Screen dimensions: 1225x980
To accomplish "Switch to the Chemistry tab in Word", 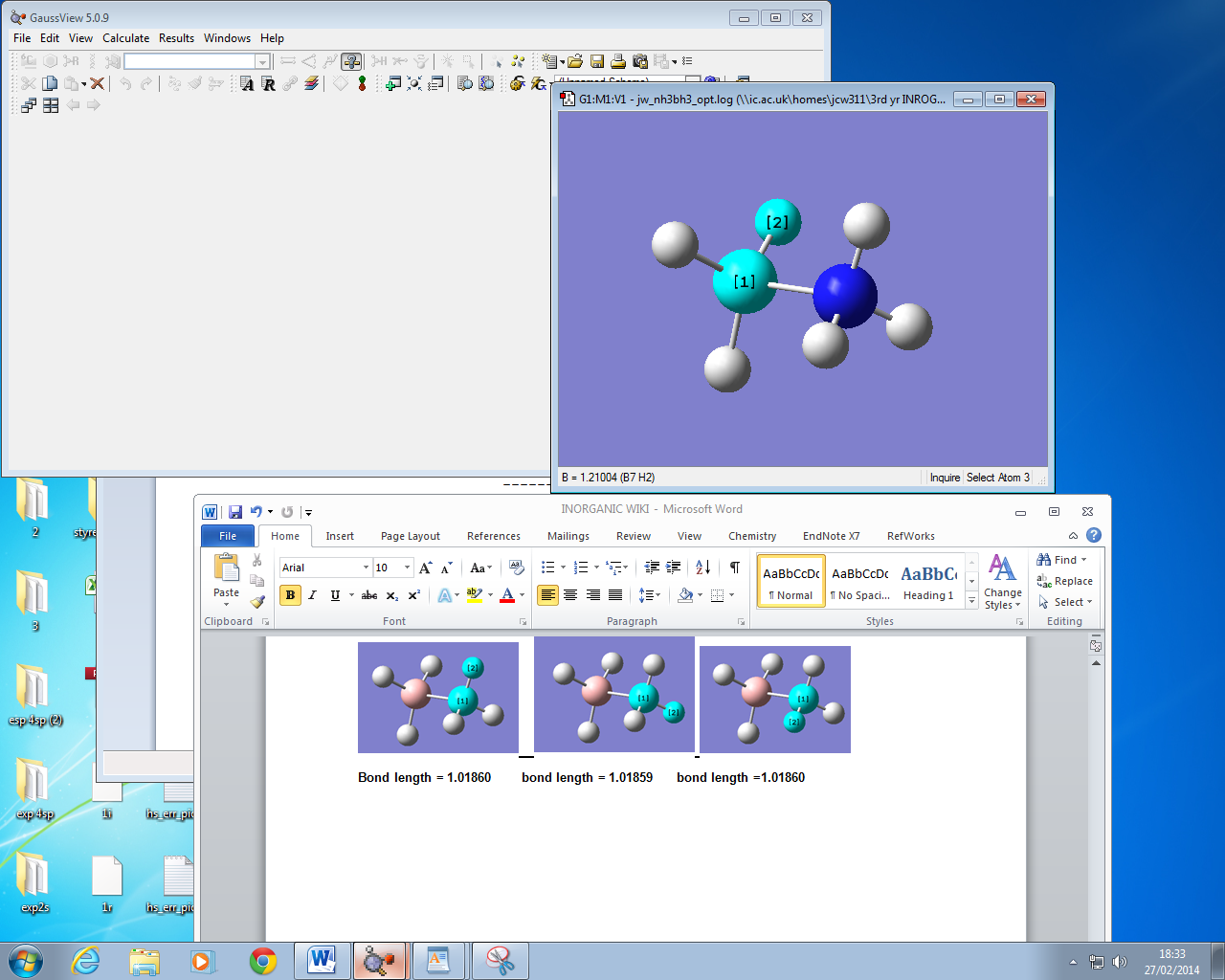I will [752, 536].
